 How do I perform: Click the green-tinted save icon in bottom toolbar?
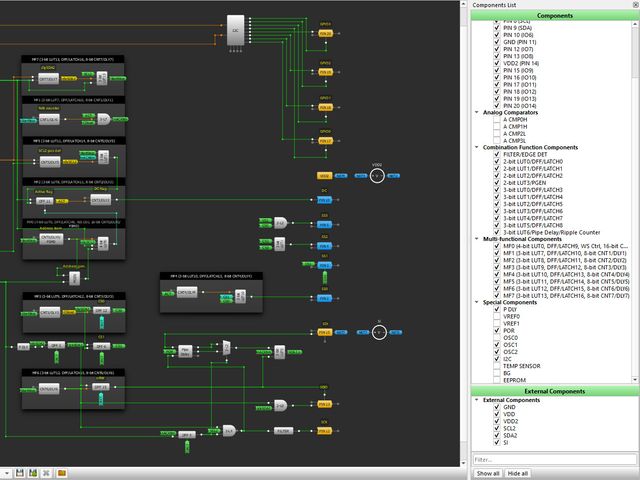(33, 473)
